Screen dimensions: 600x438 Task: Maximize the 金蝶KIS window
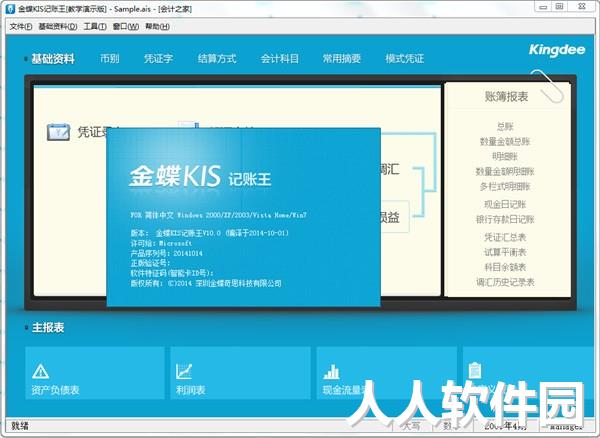point(559,7)
